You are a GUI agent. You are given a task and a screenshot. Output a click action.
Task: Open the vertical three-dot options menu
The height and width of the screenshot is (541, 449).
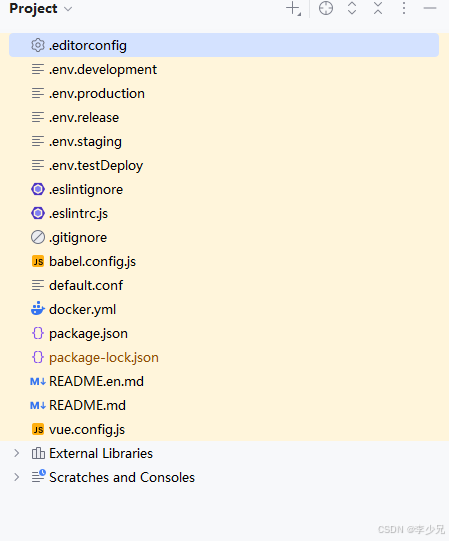tap(404, 8)
